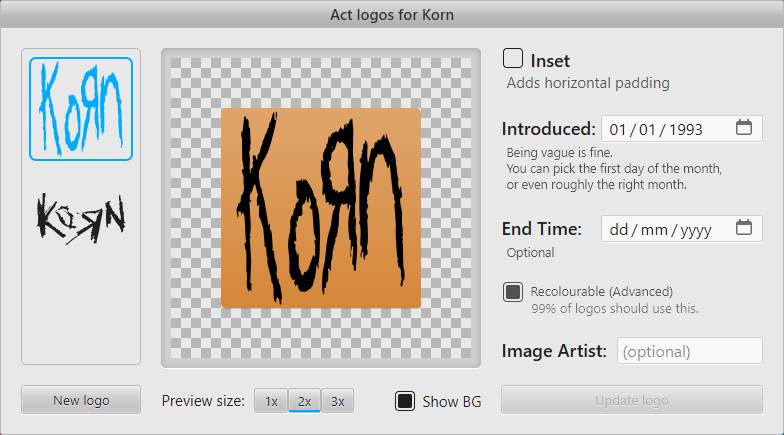The height and width of the screenshot is (435, 784).
Task: Click the orange Korn logo preview image
Action: click(321, 208)
